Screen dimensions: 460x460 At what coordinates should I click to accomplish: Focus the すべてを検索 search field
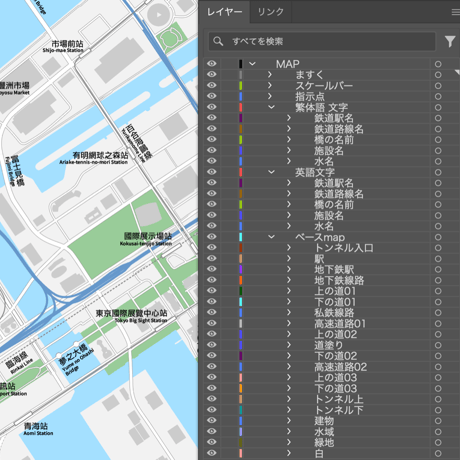[x=322, y=41]
